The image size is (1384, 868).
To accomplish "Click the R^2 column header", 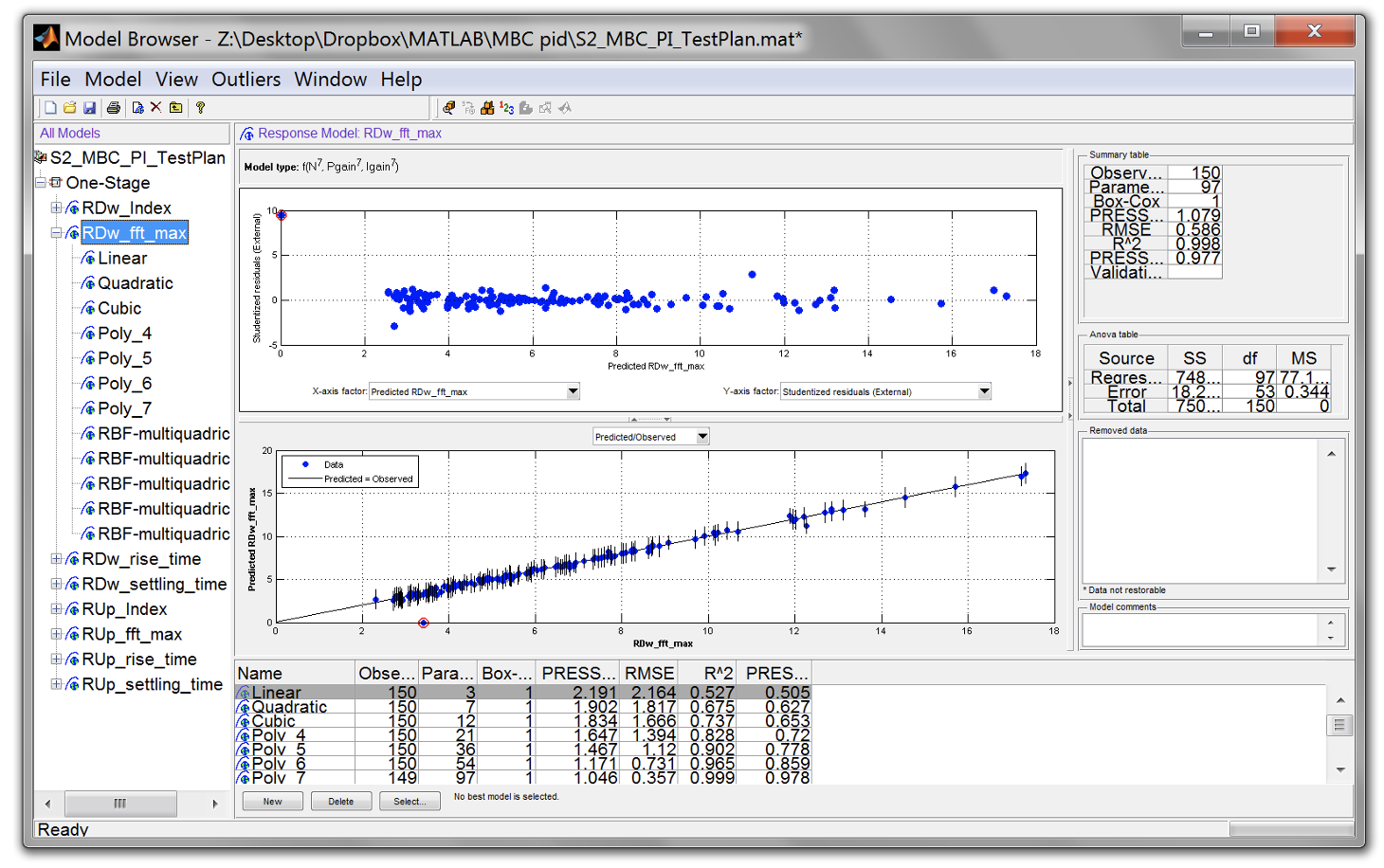I will coord(707,673).
